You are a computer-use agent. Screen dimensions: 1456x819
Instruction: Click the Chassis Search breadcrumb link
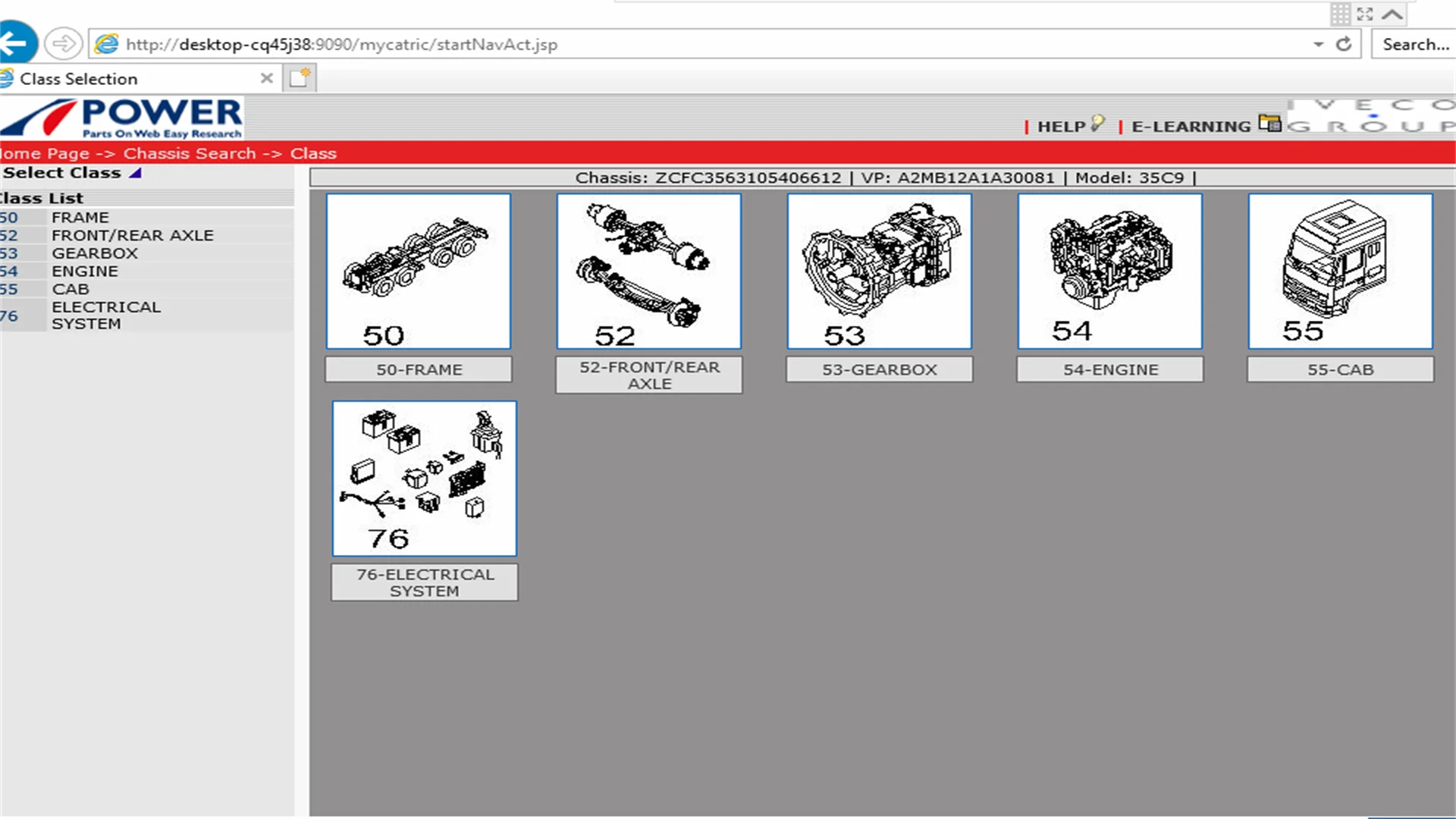tap(190, 153)
